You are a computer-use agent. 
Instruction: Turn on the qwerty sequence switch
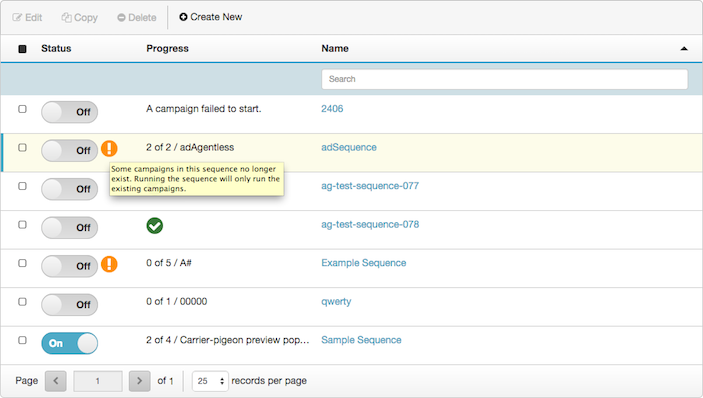69,305
